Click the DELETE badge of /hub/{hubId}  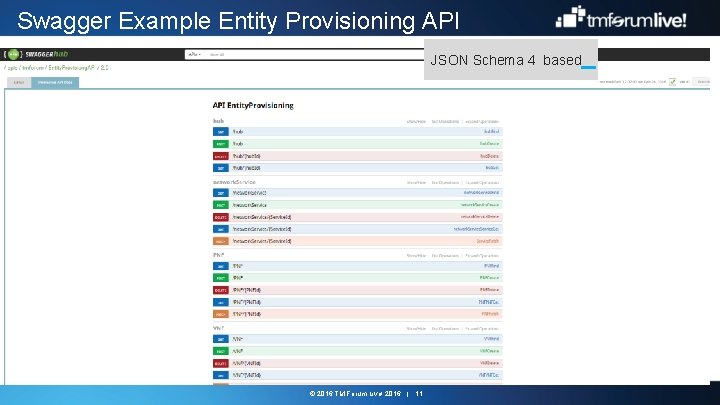point(221,156)
